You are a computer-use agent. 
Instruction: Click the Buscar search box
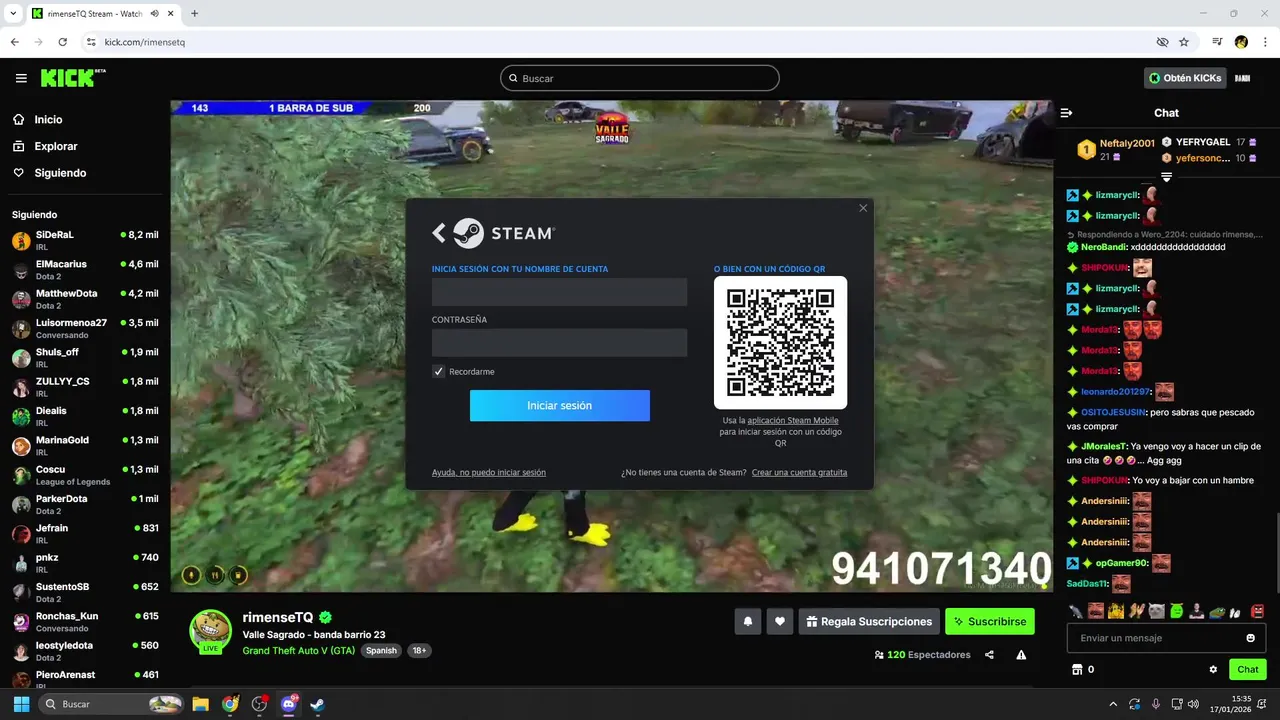click(x=639, y=78)
